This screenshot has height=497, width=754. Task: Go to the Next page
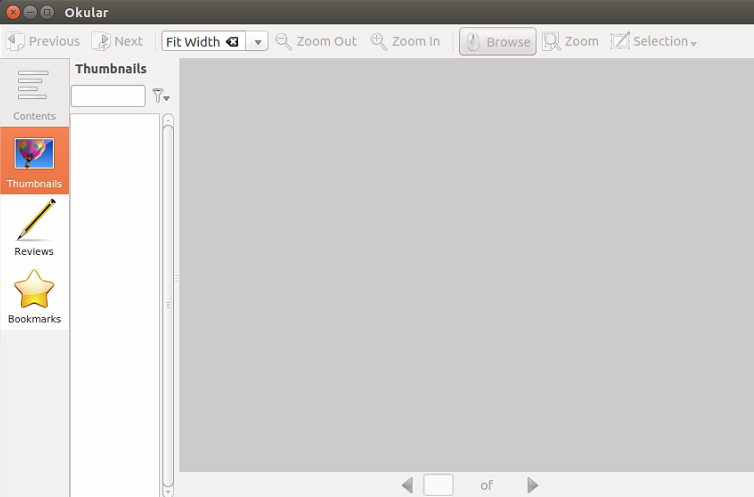pos(117,41)
